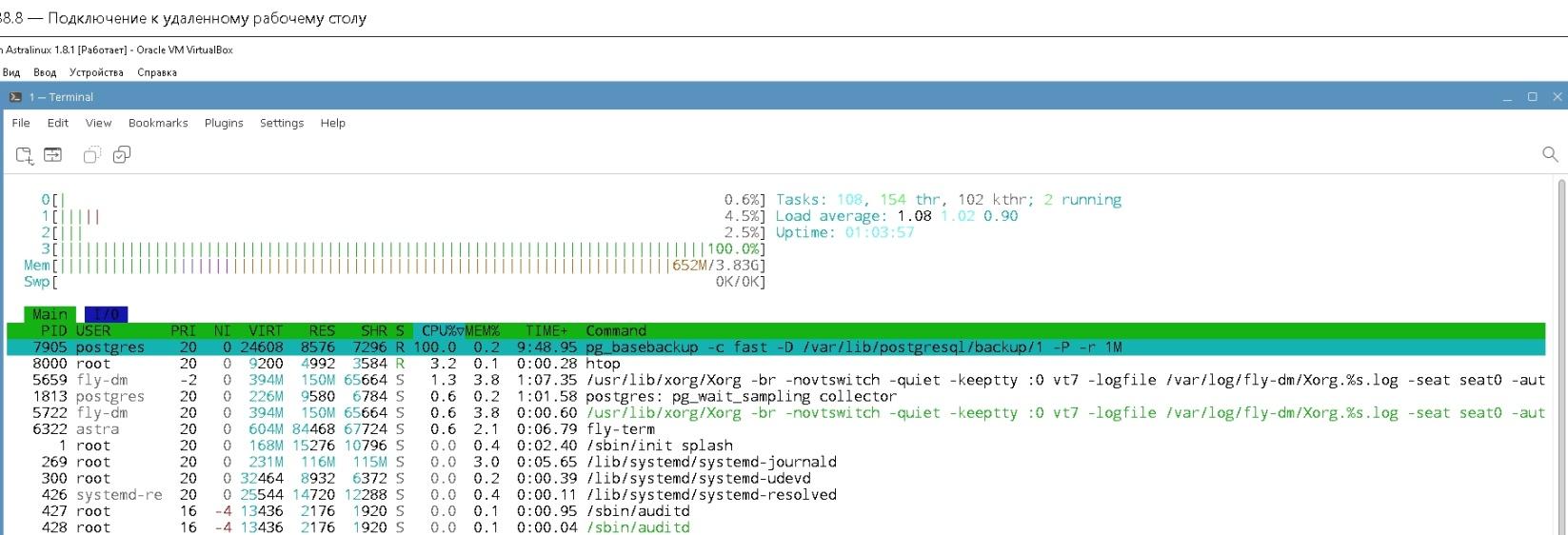Switch to htop I/O tab

click(x=106, y=314)
